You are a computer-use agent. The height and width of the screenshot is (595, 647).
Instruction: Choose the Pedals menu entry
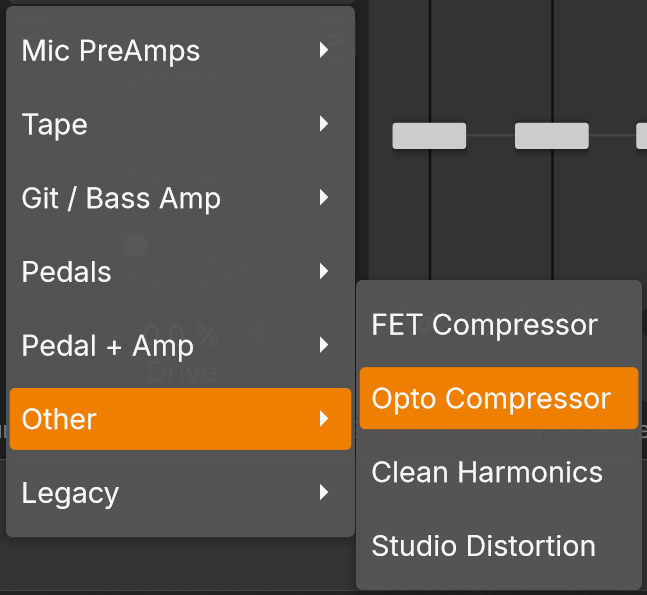pos(67,272)
